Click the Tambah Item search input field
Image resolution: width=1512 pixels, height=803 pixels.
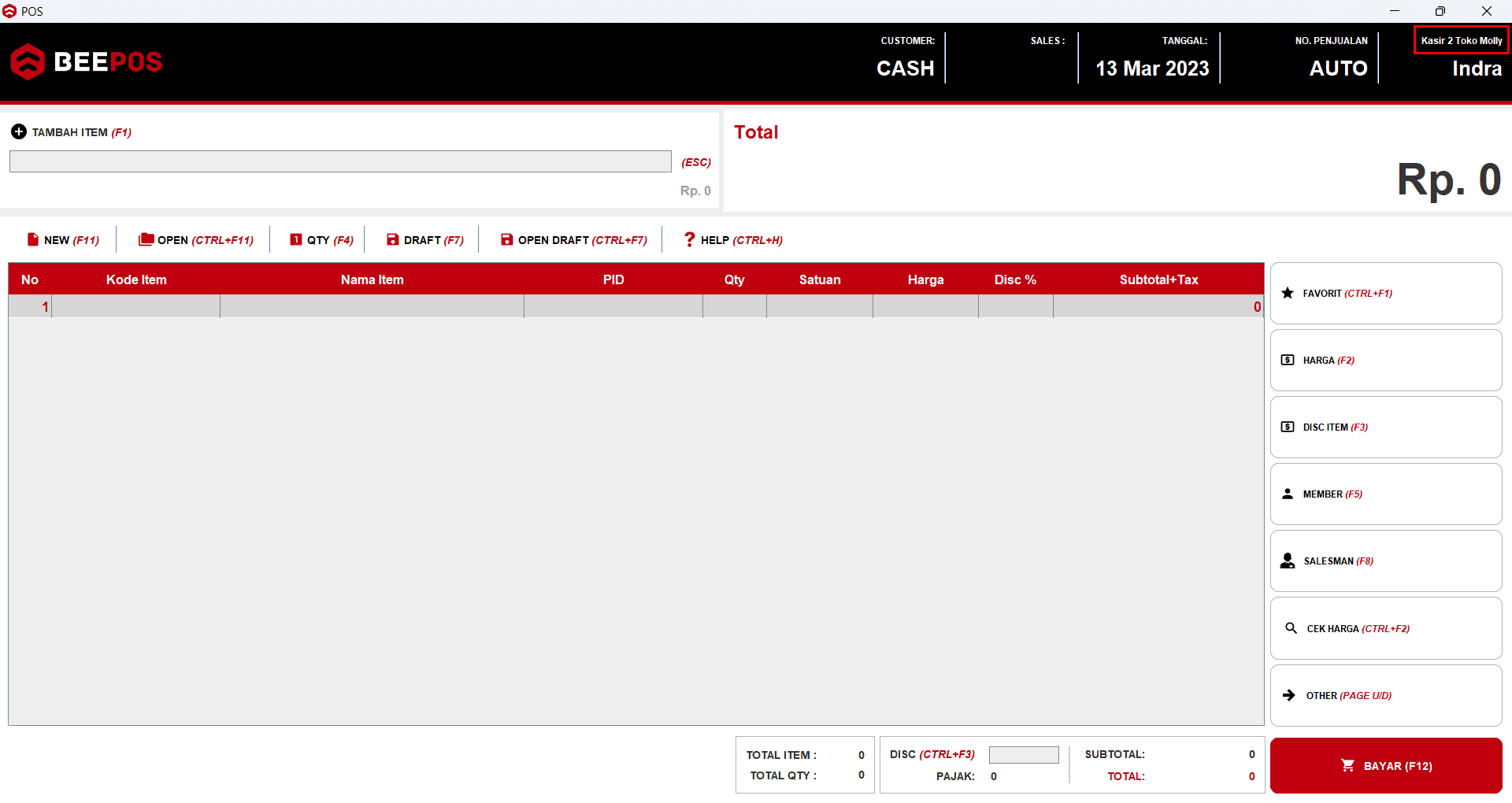coord(340,161)
